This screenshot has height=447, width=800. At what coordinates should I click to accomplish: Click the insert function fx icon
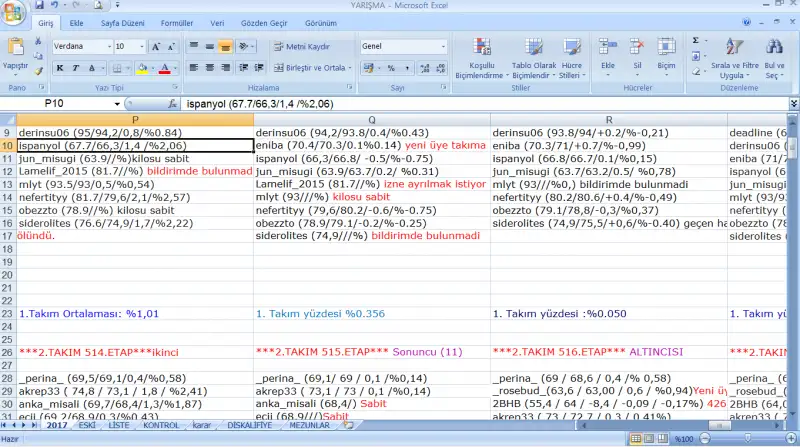(172, 103)
